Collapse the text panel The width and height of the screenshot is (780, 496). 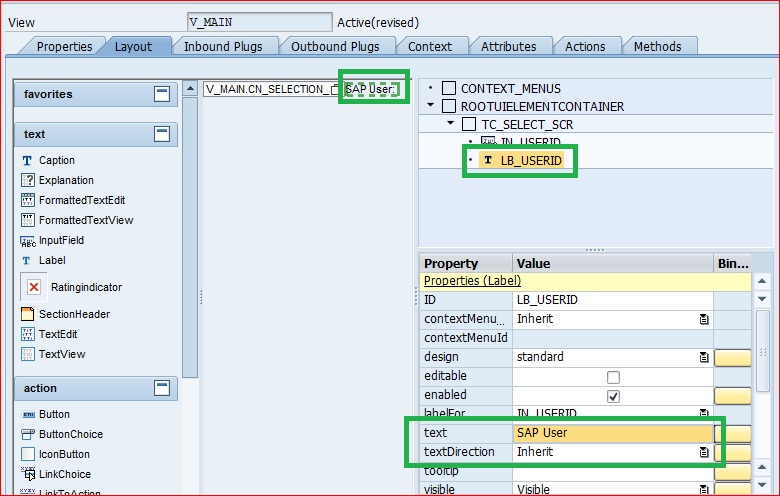(x=162, y=134)
